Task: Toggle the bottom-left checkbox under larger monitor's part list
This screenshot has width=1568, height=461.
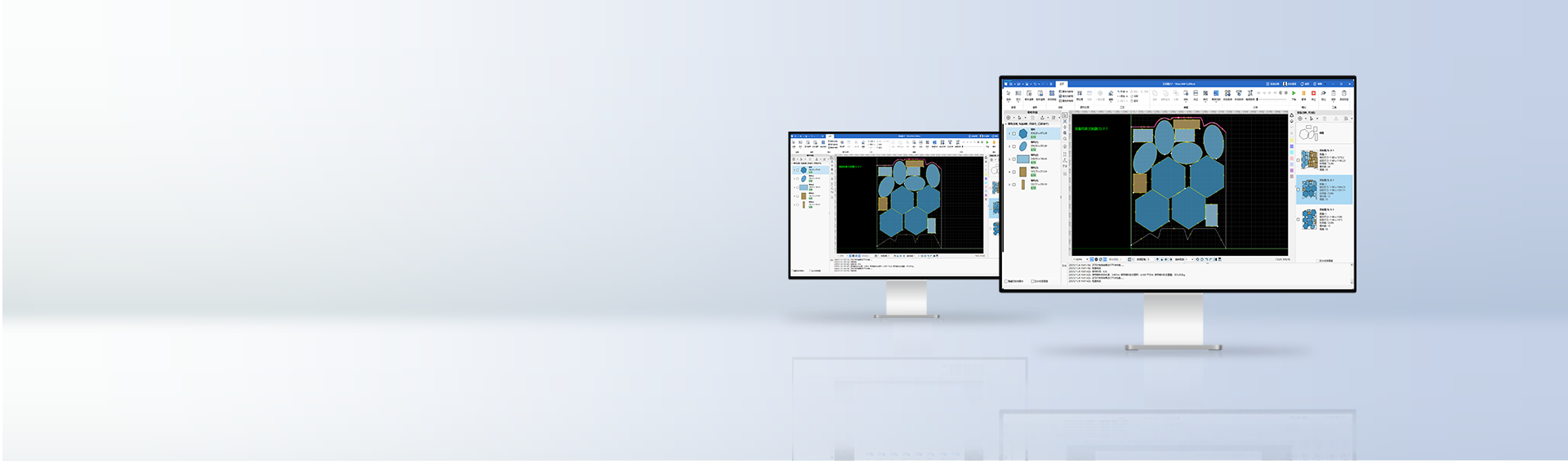Action: pyautogui.click(x=1006, y=281)
